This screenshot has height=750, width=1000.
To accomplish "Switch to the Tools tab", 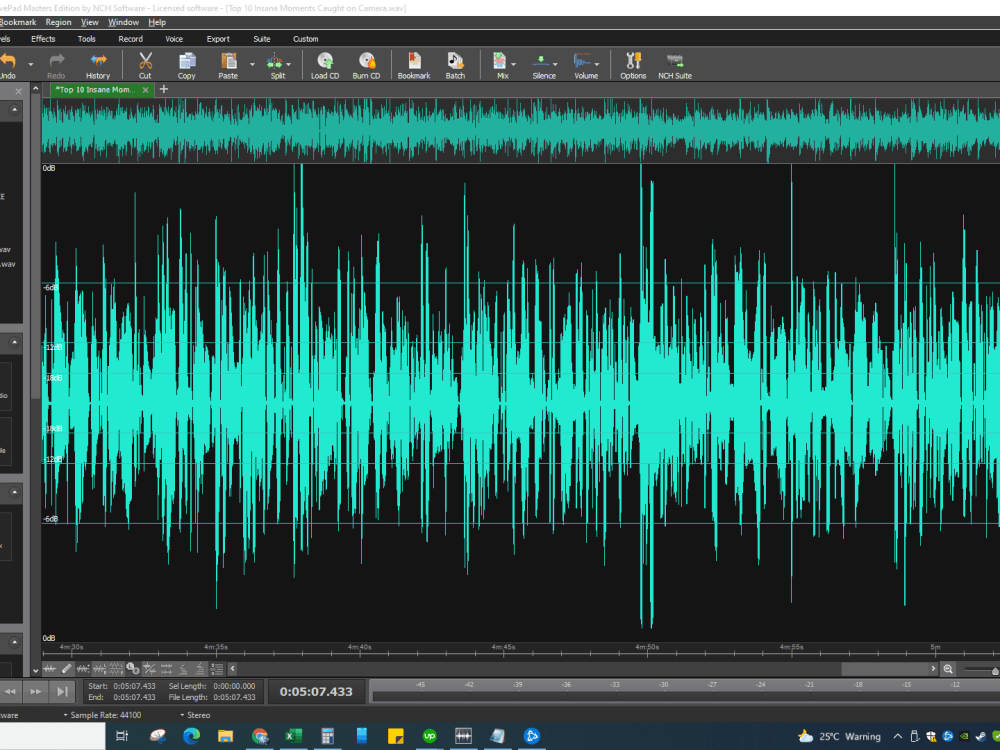I will (87, 39).
